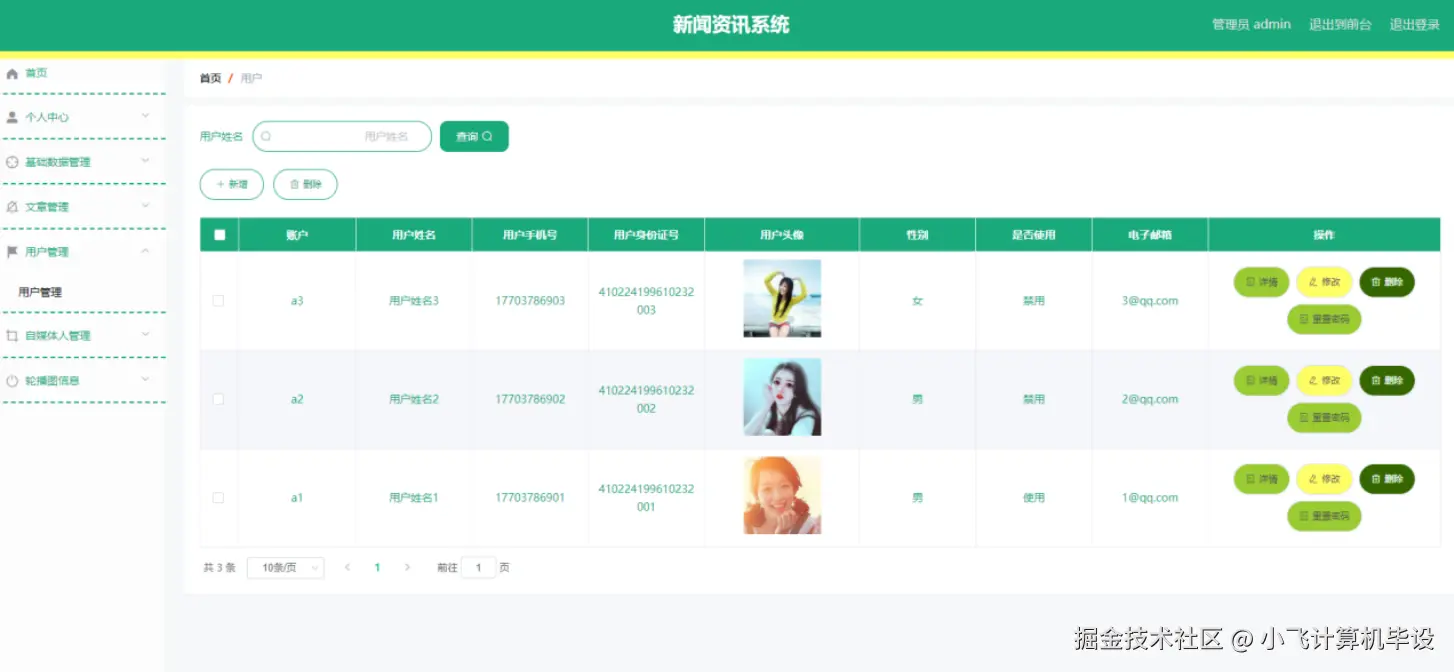Image resolution: width=1454 pixels, height=672 pixels.
Task: Open 首页 in the sidebar menu
Action: click(82, 73)
